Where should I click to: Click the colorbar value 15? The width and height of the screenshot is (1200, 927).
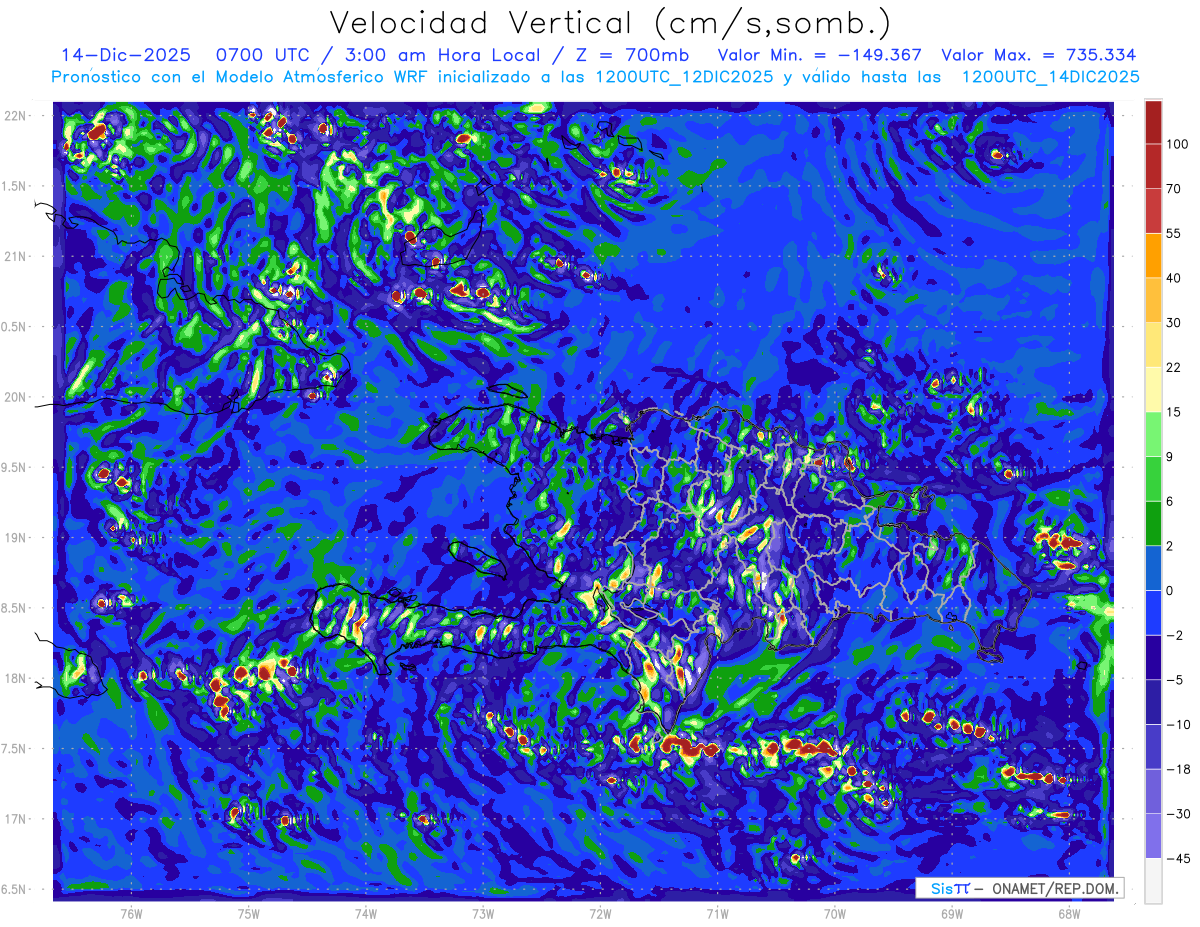(x=1174, y=413)
